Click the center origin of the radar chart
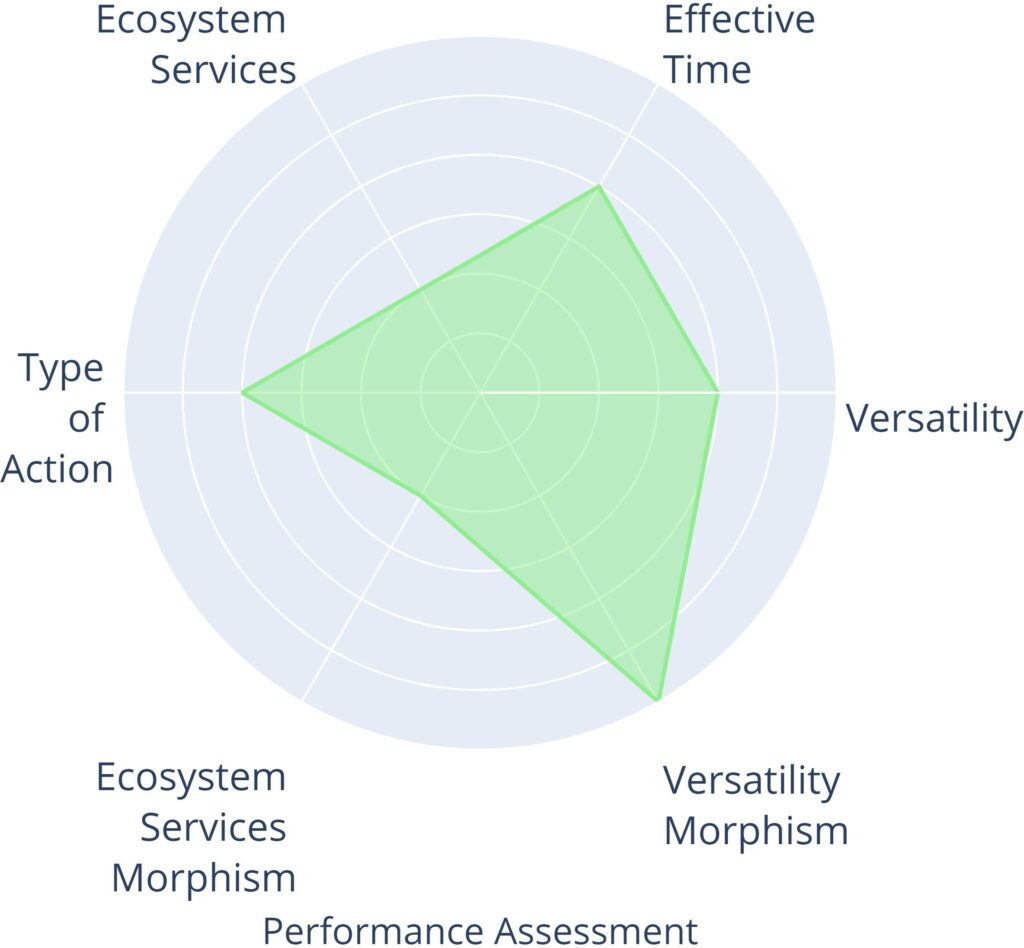 point(480,392)
